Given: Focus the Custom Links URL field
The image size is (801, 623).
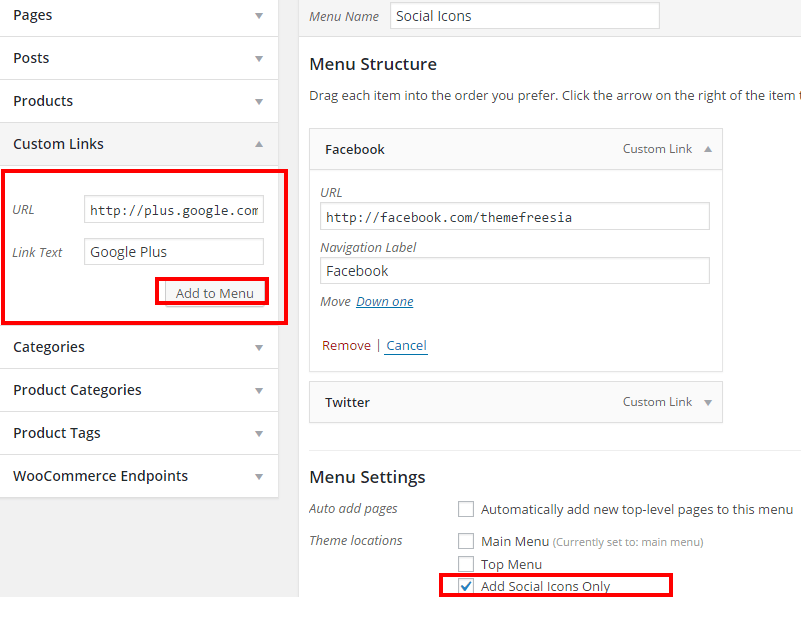Looking at the screenshot, I should [174, 210].
